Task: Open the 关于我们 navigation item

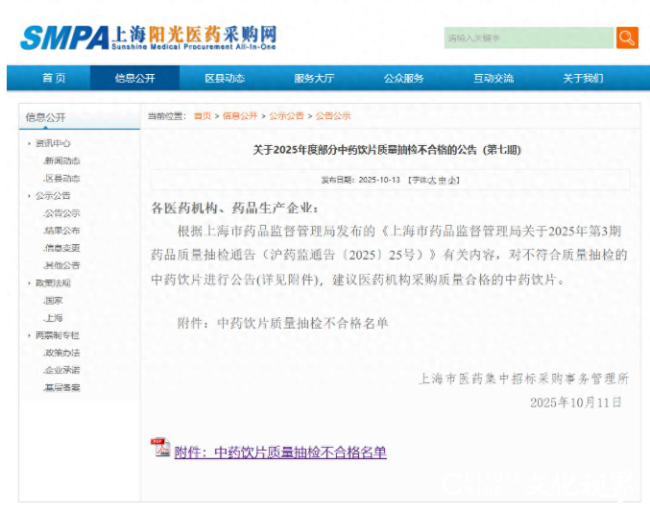Action: pyautogui.click(x=583, y=78)
